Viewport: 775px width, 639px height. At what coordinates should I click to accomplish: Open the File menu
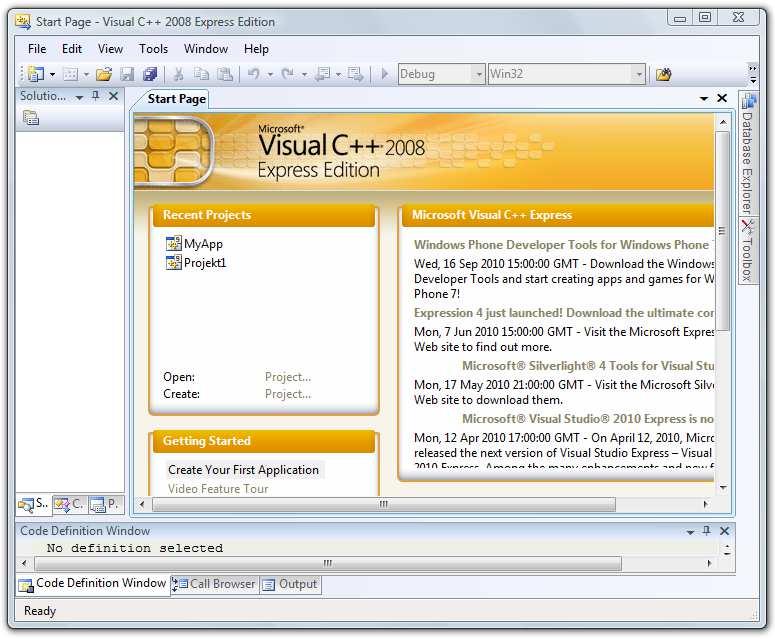[37, 49]
